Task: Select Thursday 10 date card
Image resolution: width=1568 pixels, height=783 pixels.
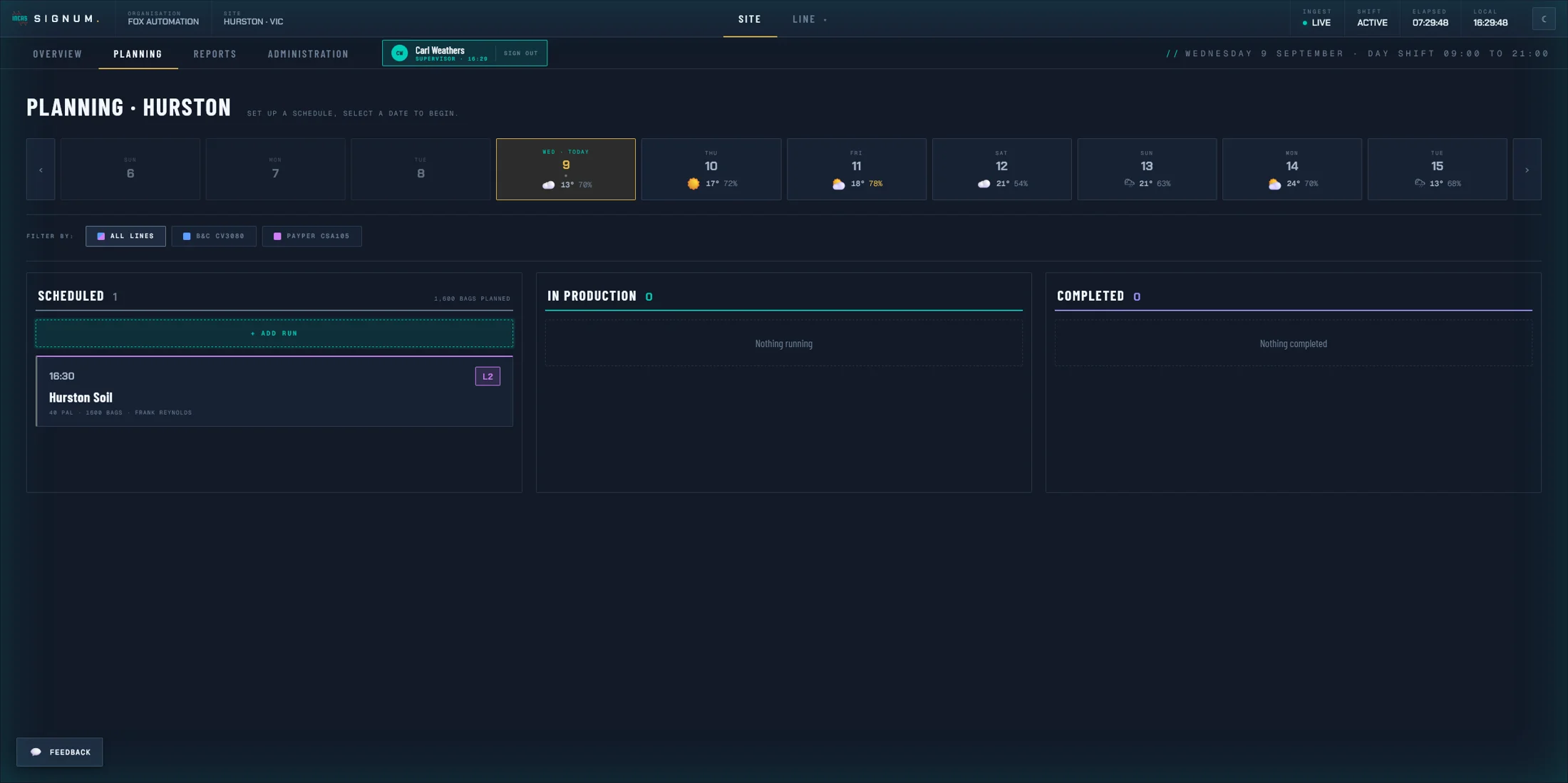Action: (711, 170)
